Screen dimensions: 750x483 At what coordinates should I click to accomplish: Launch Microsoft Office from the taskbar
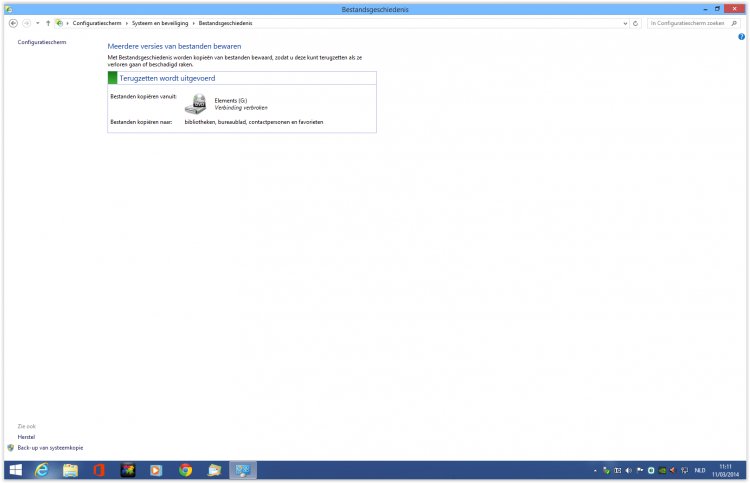tap(99, 470)
